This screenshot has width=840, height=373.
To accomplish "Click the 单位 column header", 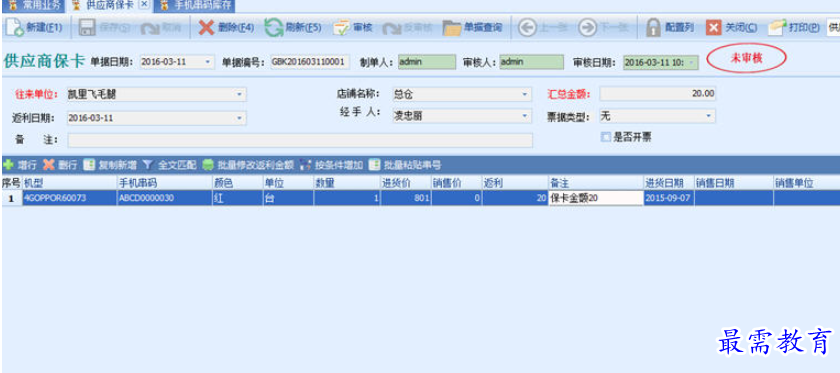I will [x=288, y=183].
